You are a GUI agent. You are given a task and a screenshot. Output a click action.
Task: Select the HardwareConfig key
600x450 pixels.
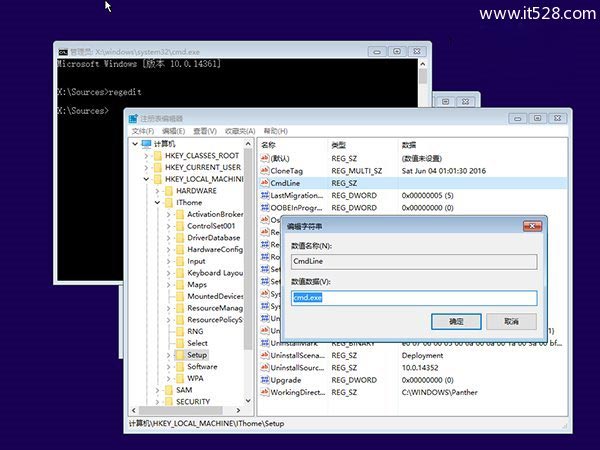[215, 250]
